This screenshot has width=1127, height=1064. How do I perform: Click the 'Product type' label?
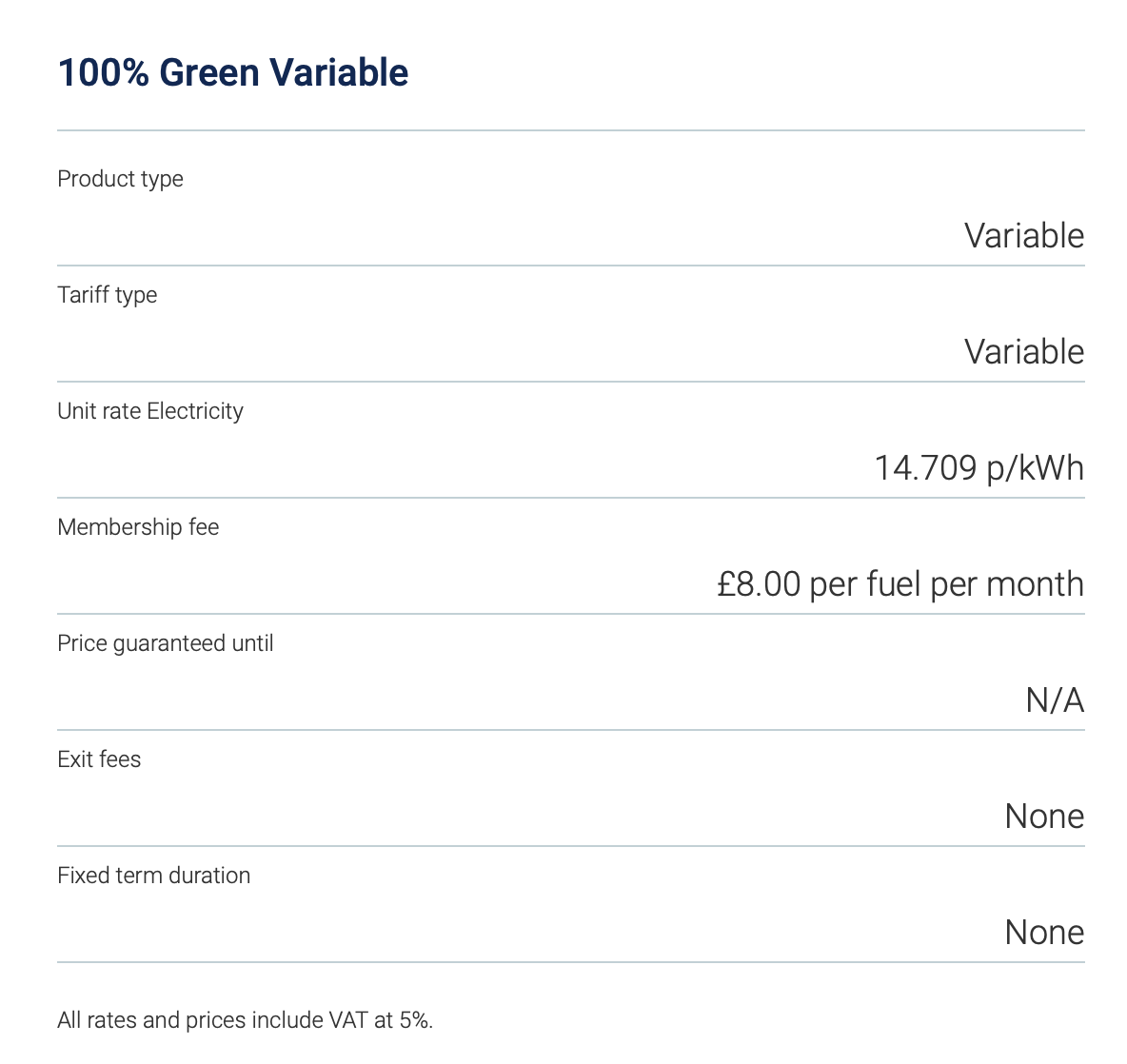[x=120, y=179]
